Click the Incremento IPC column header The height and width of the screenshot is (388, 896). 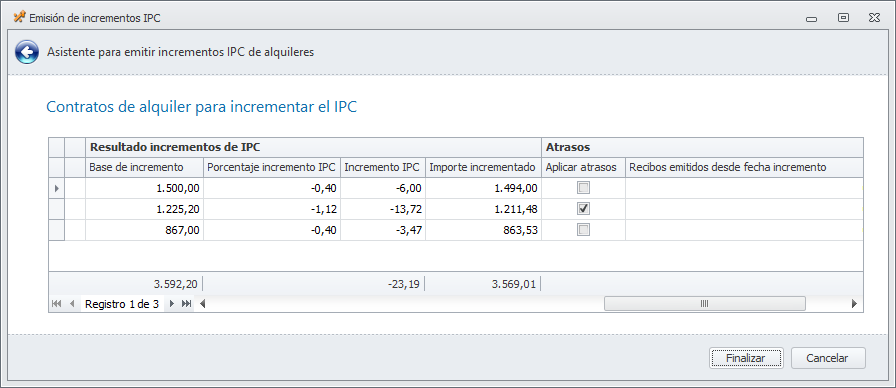[383, 167]
